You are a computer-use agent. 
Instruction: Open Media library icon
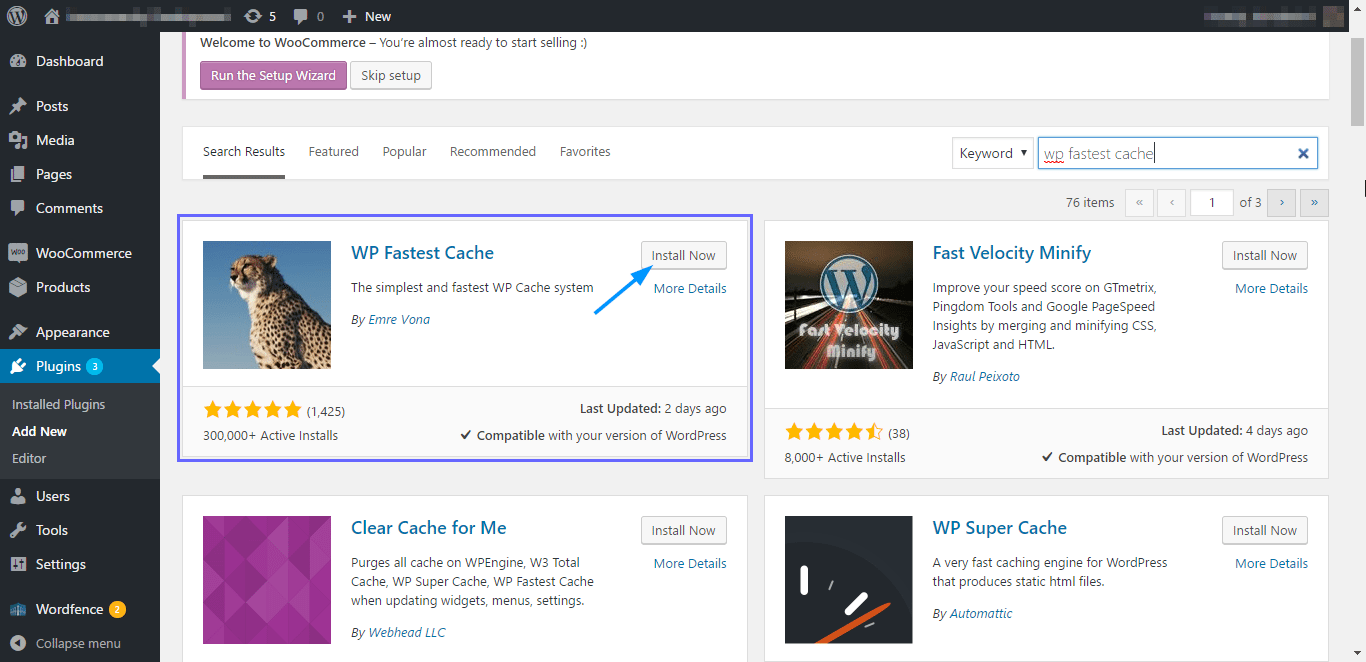coord(18,140)
